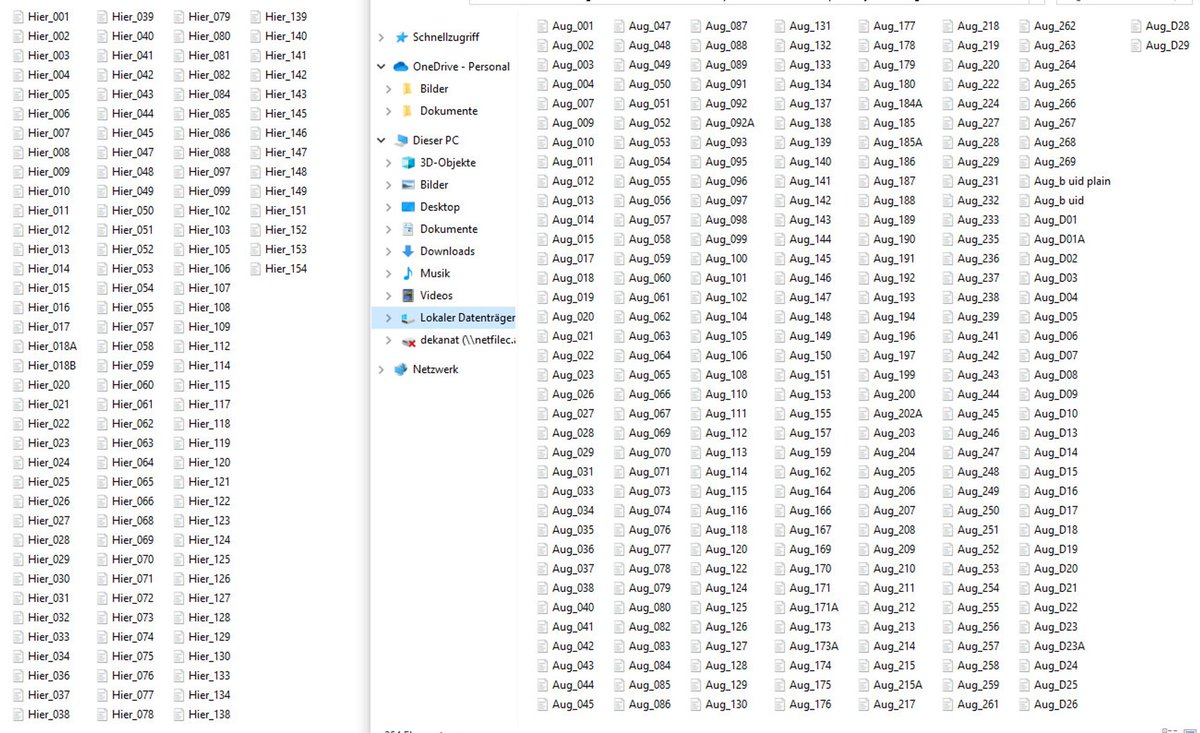Select OneDrive - Personal in navigation pane
This screenshot has width=1200, height=733.
pos(461,67)
